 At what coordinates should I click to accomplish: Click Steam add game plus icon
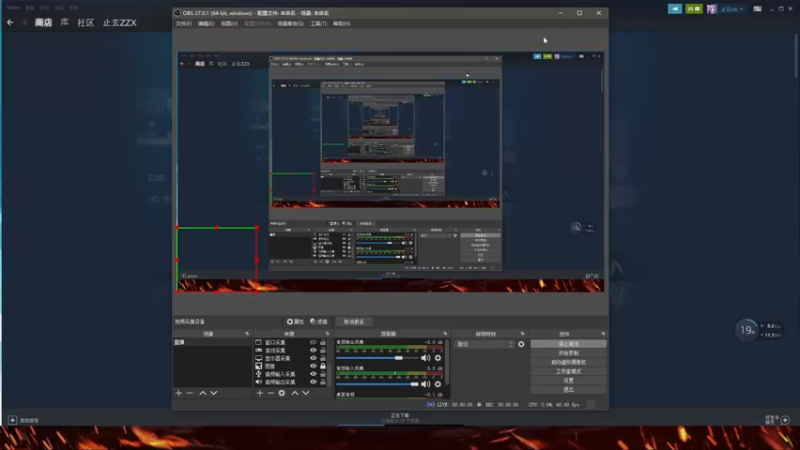[12, 420]
